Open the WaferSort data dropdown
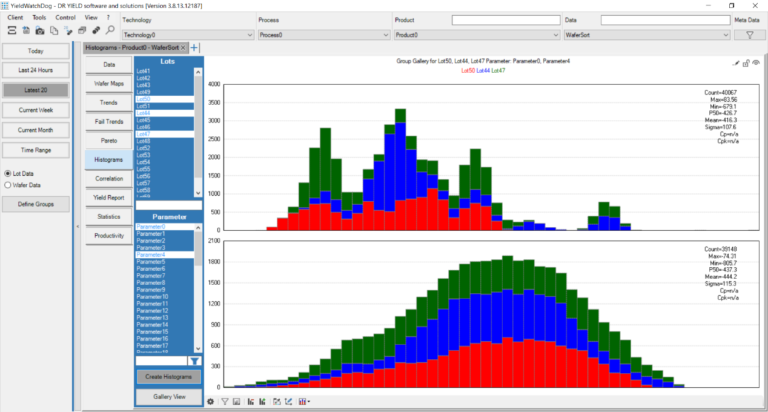Image resolution: width=768 pixels, height=412 pixels. coord(647,35)
